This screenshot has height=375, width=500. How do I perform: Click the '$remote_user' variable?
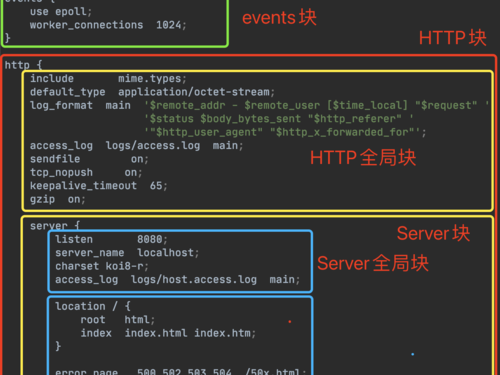pyautogui.click(x=282, y=105)
